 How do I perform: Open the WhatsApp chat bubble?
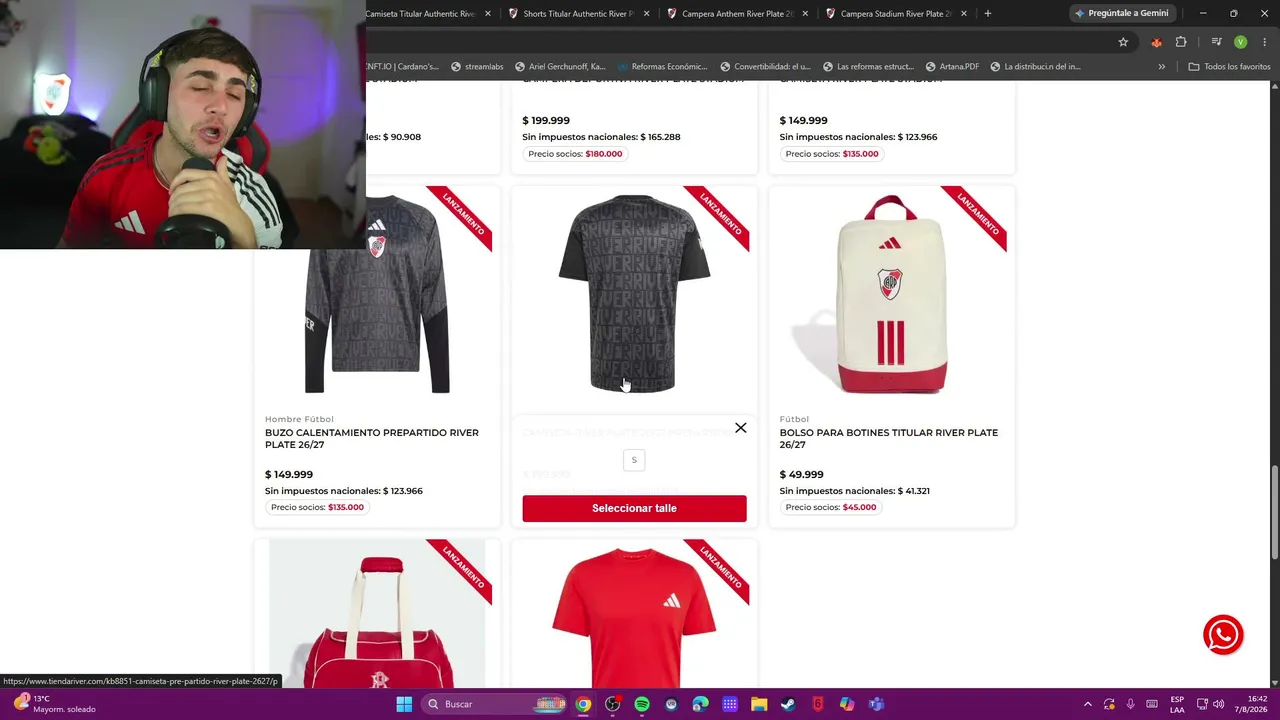click(1223, 635)
